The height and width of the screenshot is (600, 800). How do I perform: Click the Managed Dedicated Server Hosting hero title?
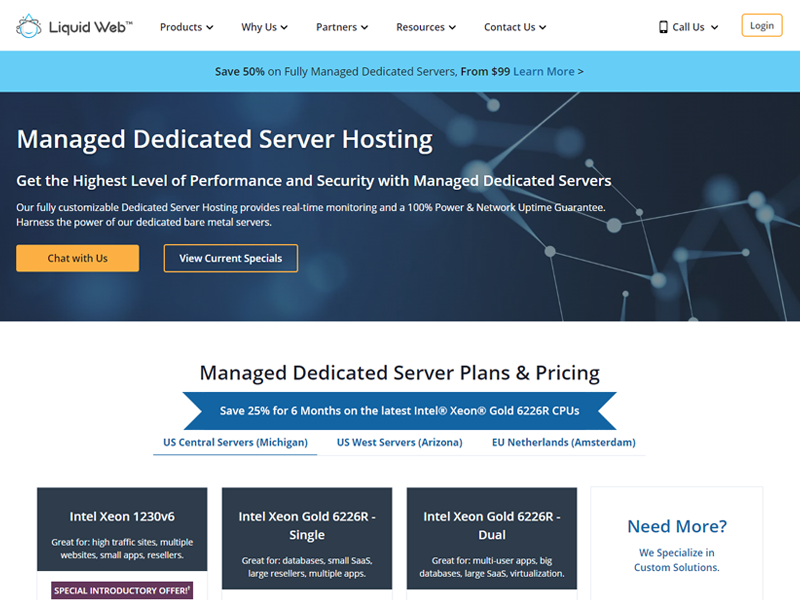pos(224,139)
